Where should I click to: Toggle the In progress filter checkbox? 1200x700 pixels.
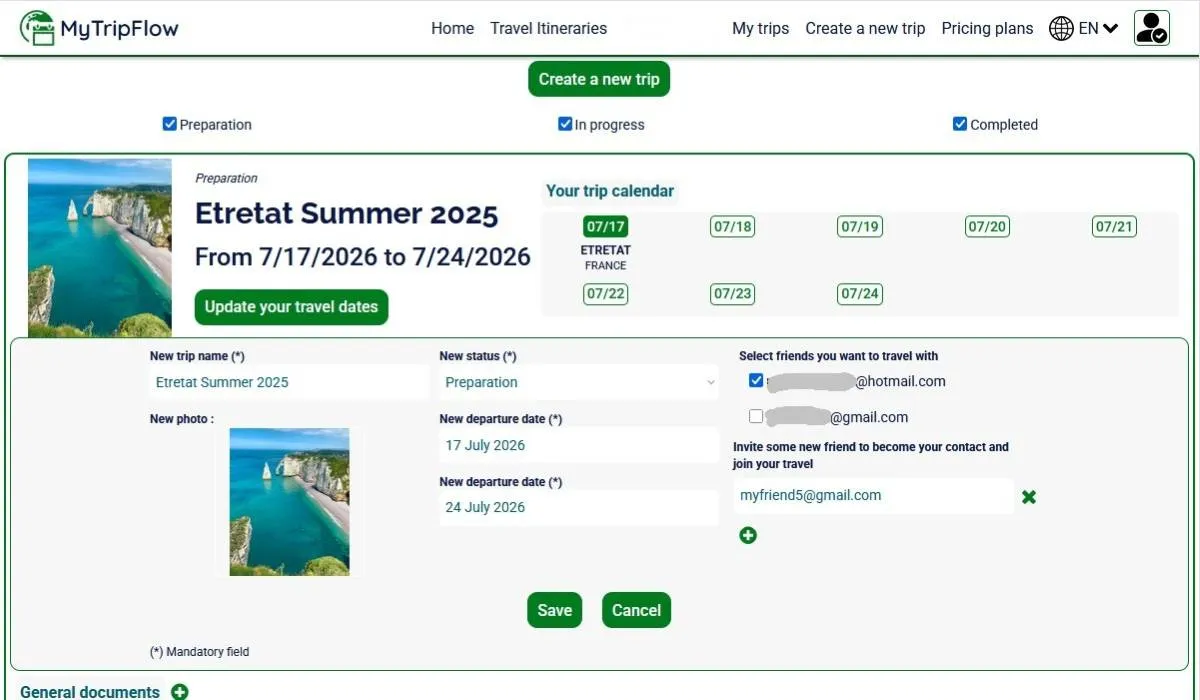(x=565, y=124)
